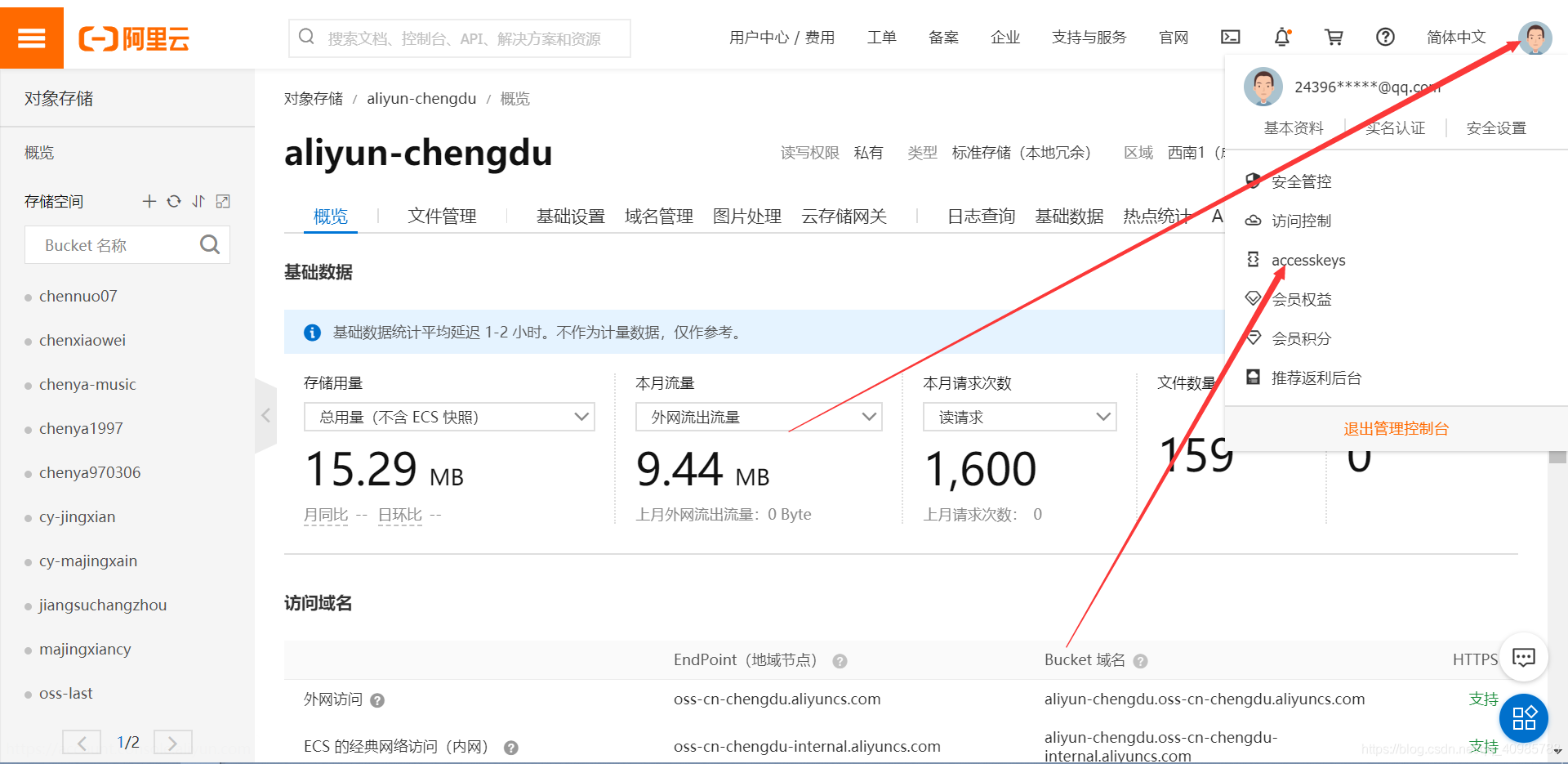Click help icon beside 外网访问
The image size is (1568, 764).
(377, 700)
